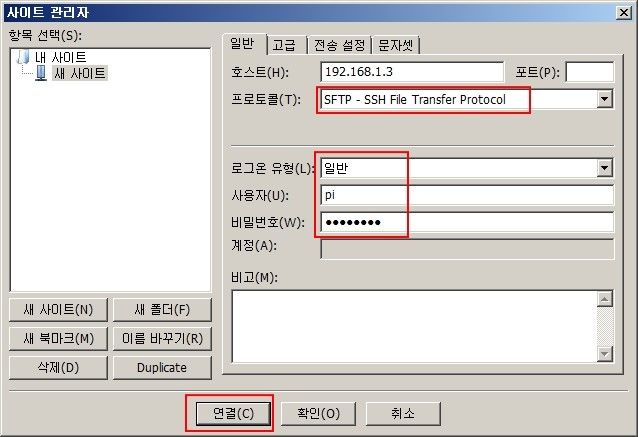Click the 확인(O) button
Image resolution: width=638 pixels, height=437 pixels.
click(318, 414)
